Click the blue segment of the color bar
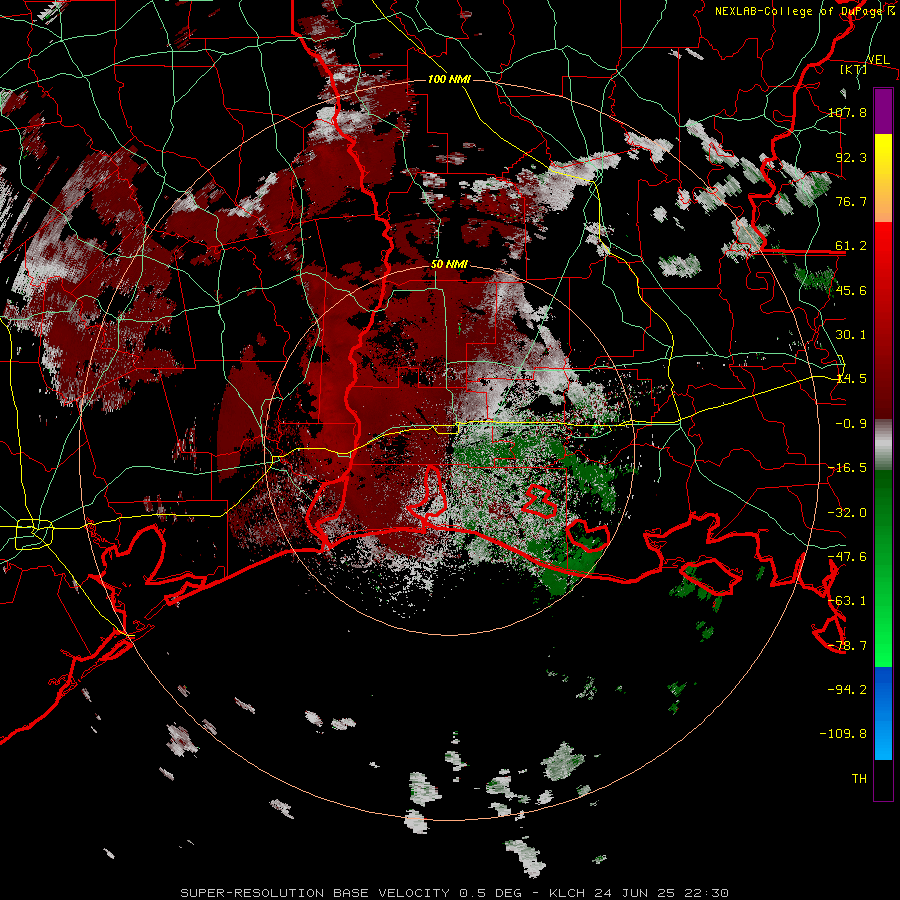 [883, 713]
